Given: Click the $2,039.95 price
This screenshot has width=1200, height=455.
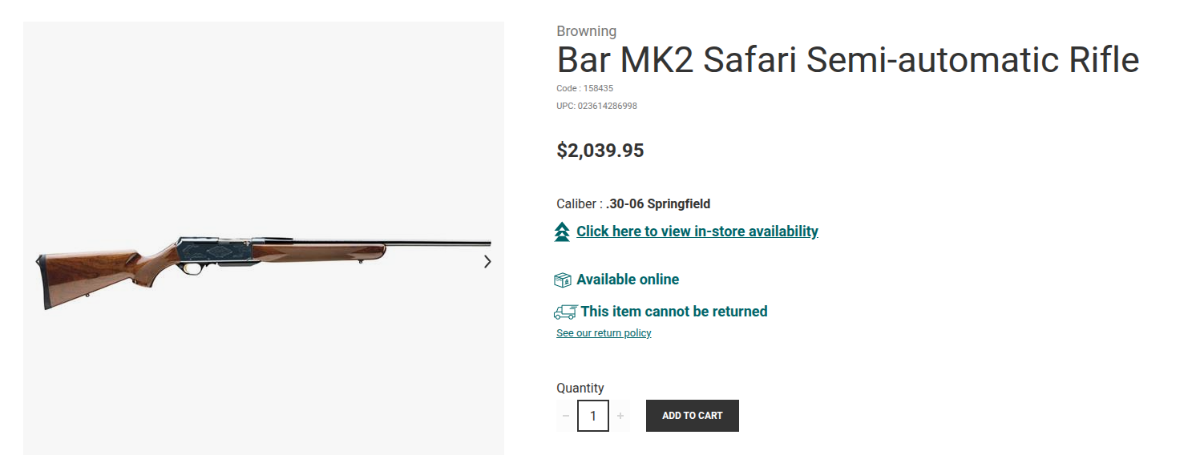Looking at the screenshot, I should (600, 151).
